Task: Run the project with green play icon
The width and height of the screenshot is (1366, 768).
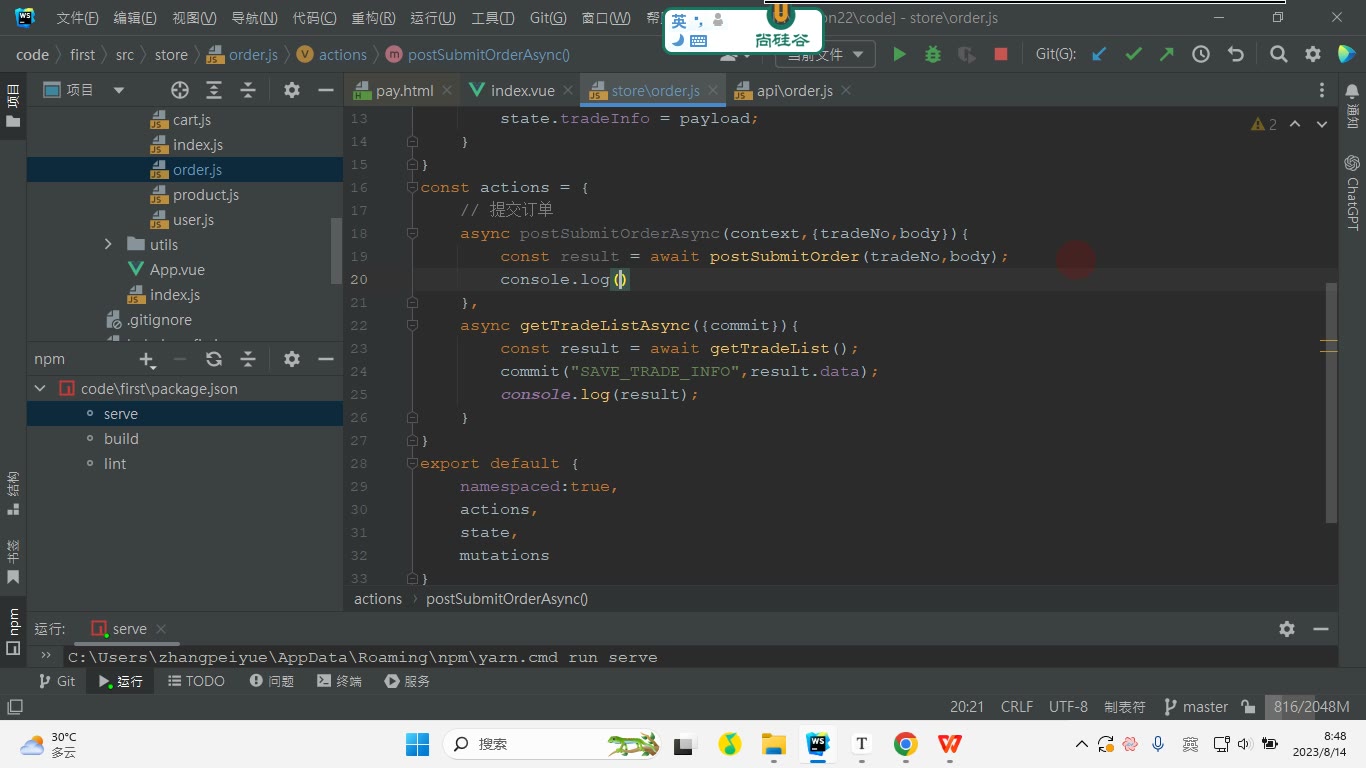Action: 899,54
